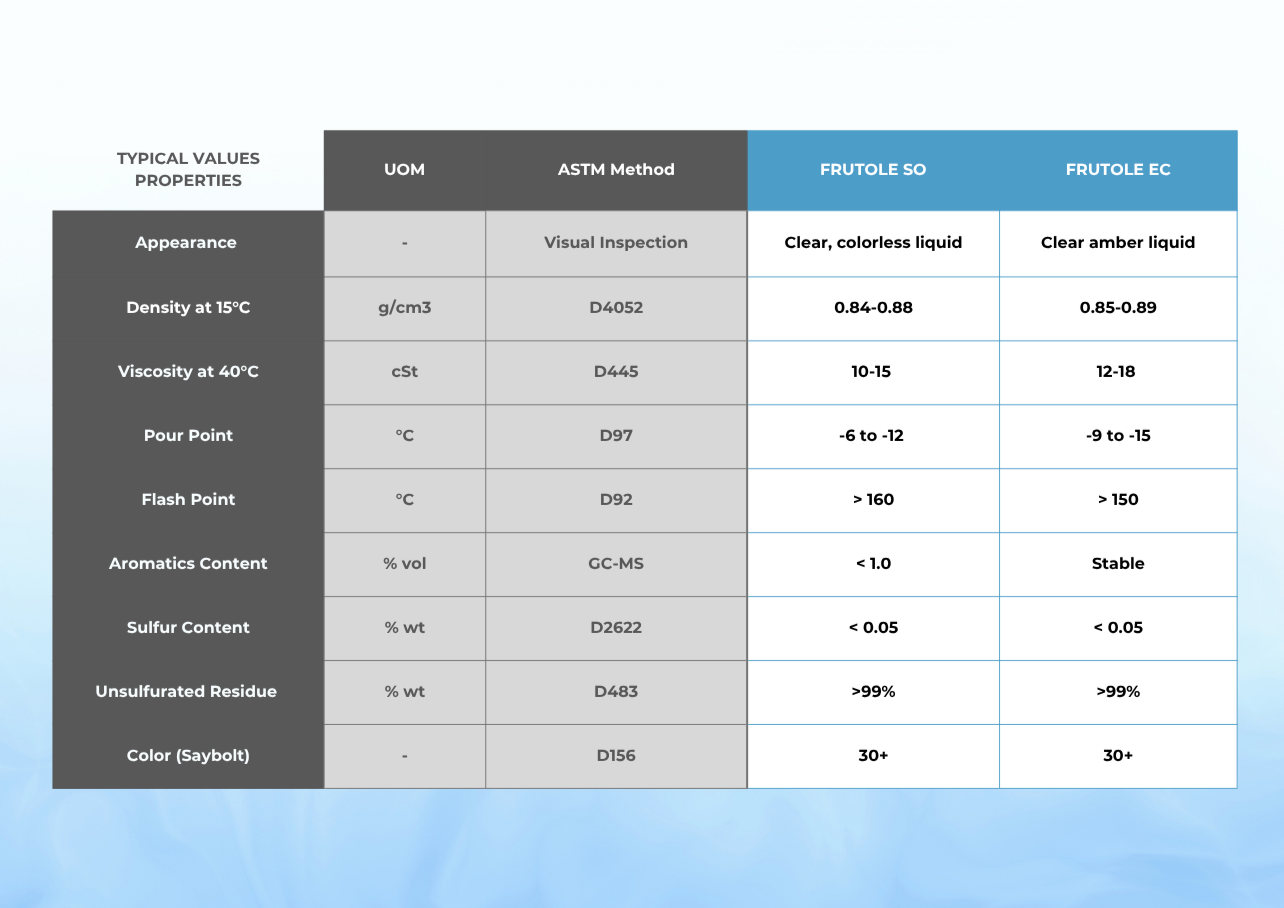Click the 'Flash Point' row label

coord(188,500)
